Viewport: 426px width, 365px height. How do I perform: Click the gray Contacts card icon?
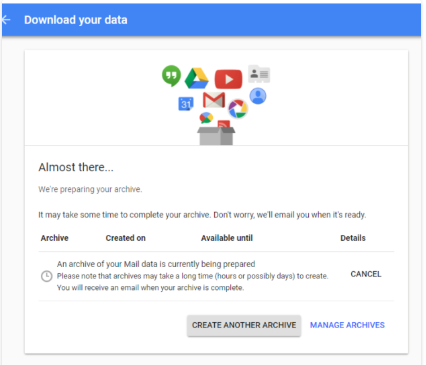[x=259, y=74]
